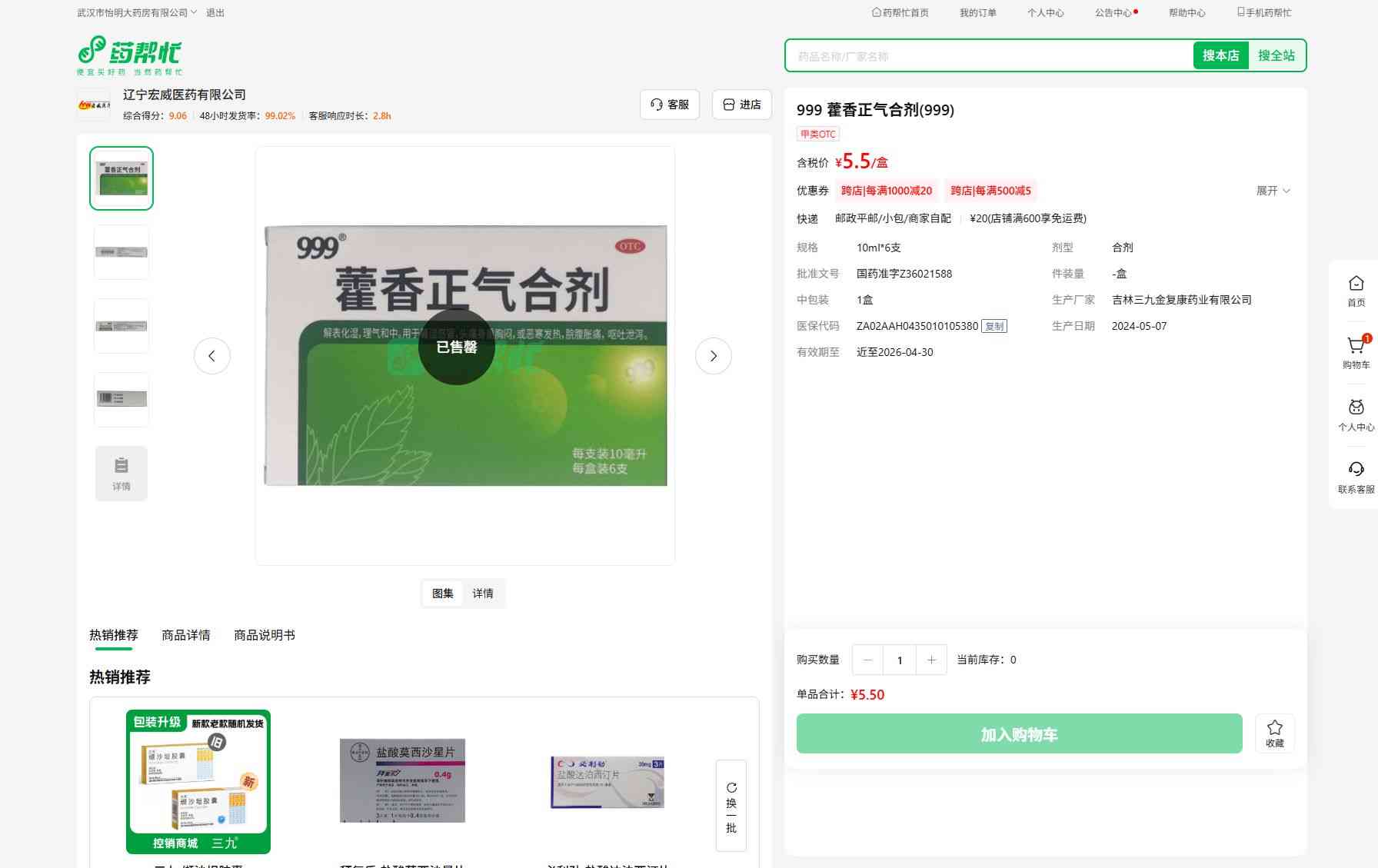Click the 搜全站 search button

click(1276, 55)
